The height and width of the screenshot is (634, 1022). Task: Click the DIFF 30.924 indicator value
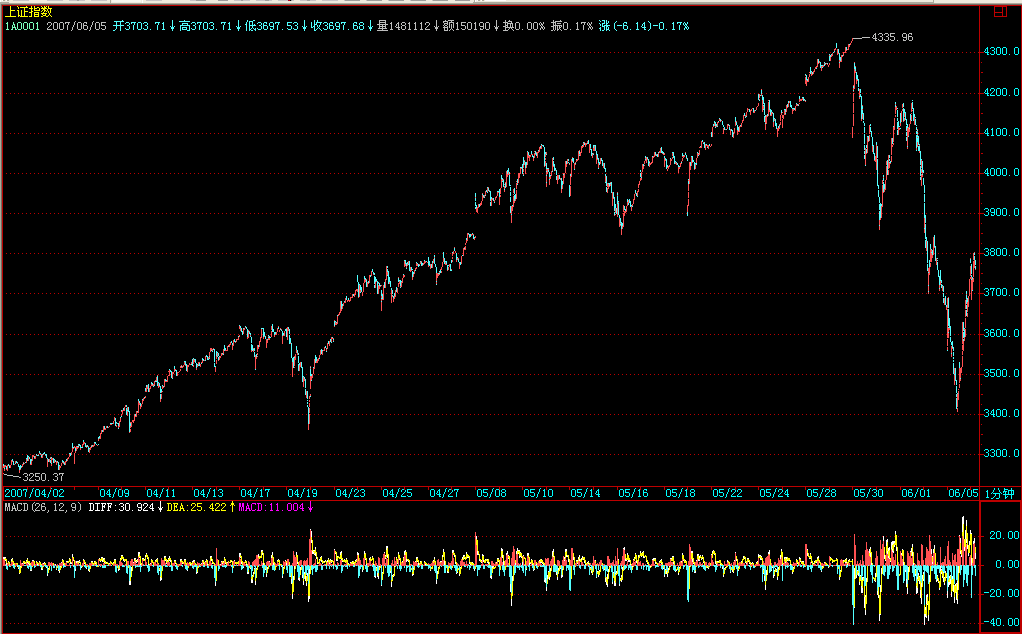point(124,507)
